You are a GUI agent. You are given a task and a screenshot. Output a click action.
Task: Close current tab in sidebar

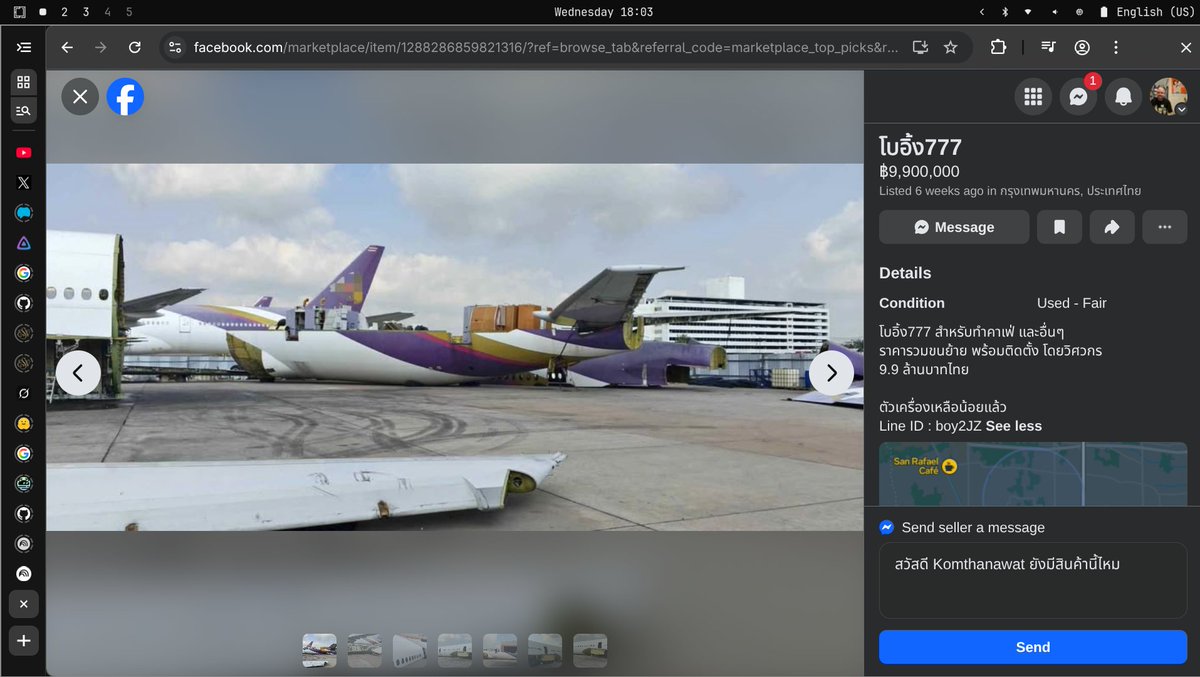(24, 604)
